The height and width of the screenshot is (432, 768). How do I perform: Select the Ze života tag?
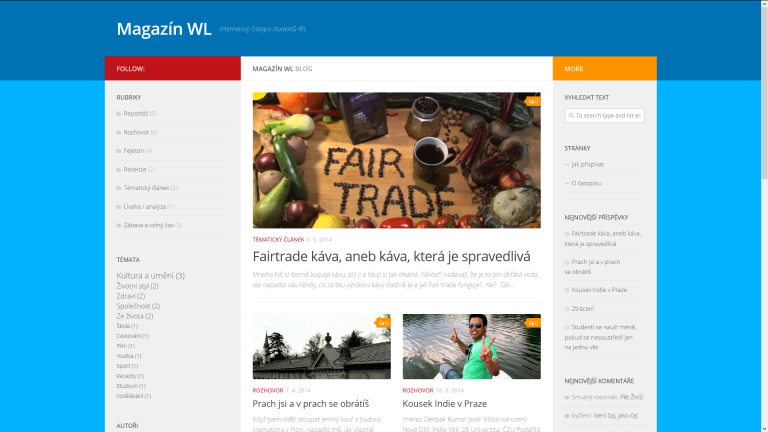[x=135, y=316]
